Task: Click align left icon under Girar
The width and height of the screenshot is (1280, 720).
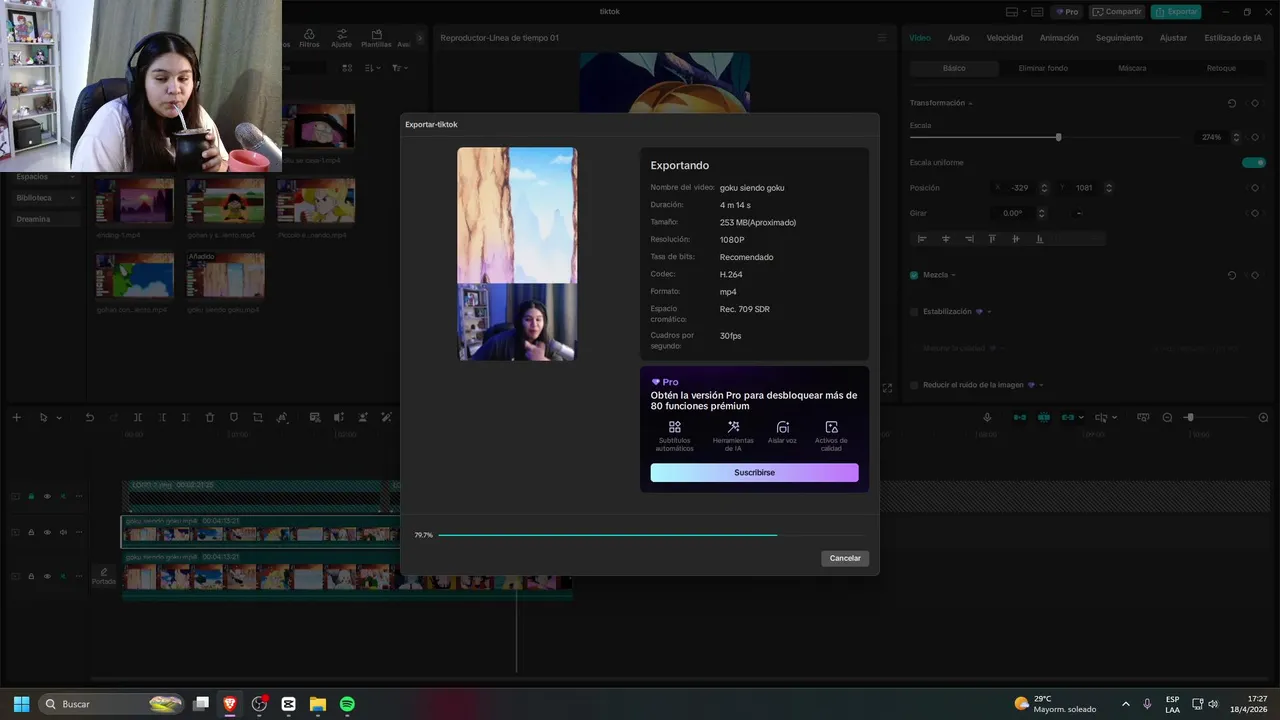Action: tap(922, 239)
